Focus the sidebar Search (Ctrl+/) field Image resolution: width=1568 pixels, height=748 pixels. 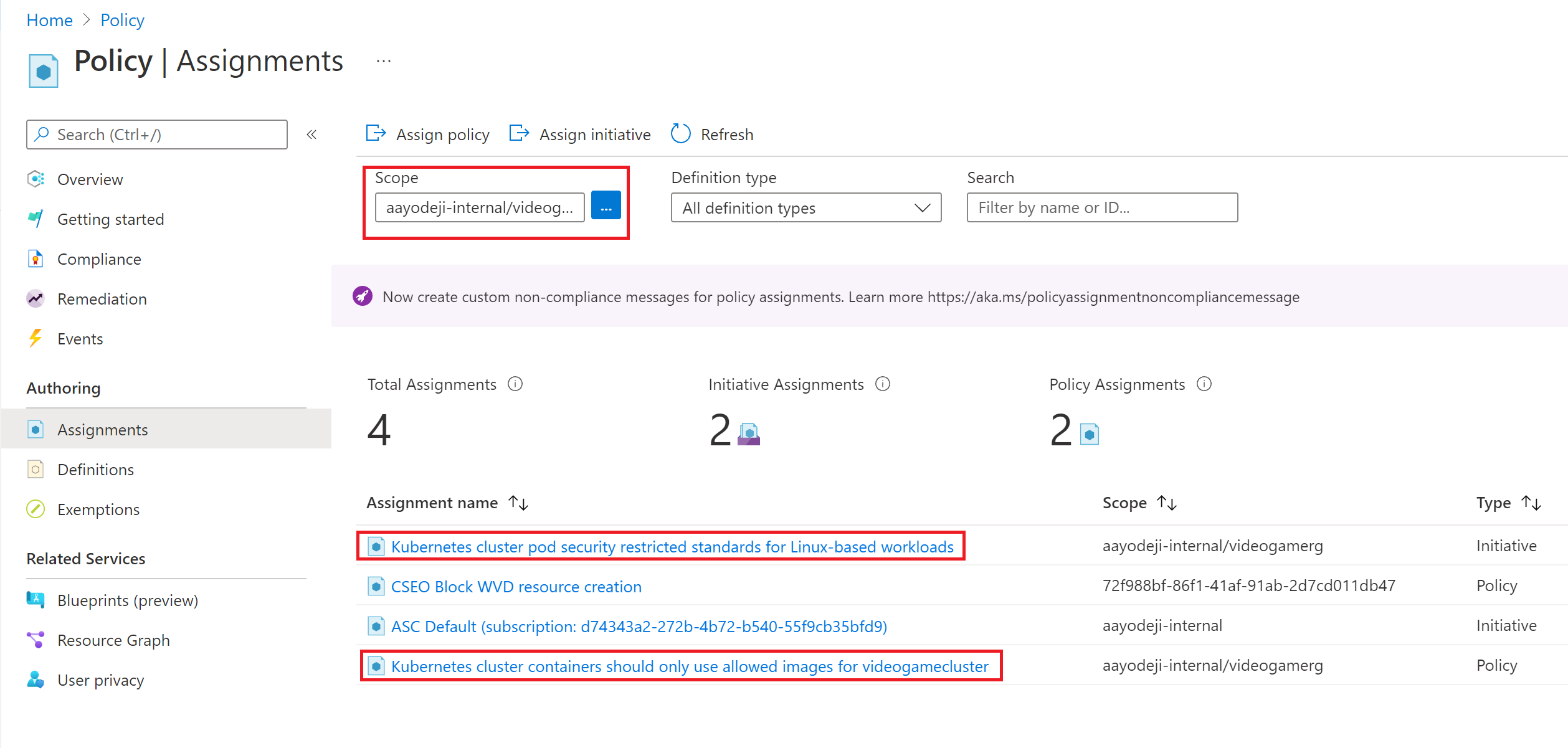(x=157, y=135)
